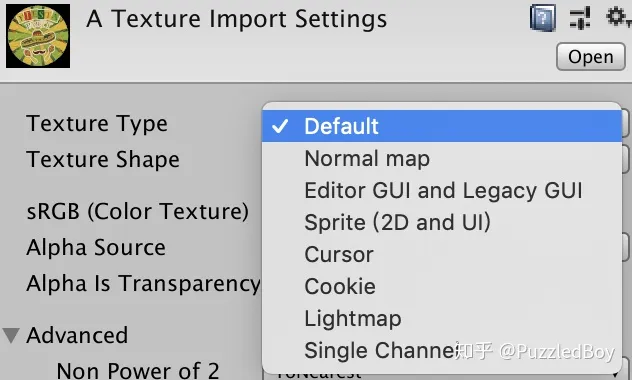
Task: Click the preset selector sliders icon
Action: point(580,18)
